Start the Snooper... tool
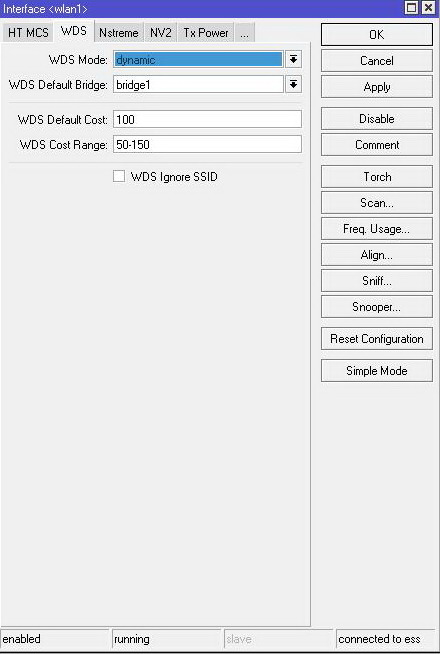The width and height of the screenshot is (440, 654). click(377, 307)
